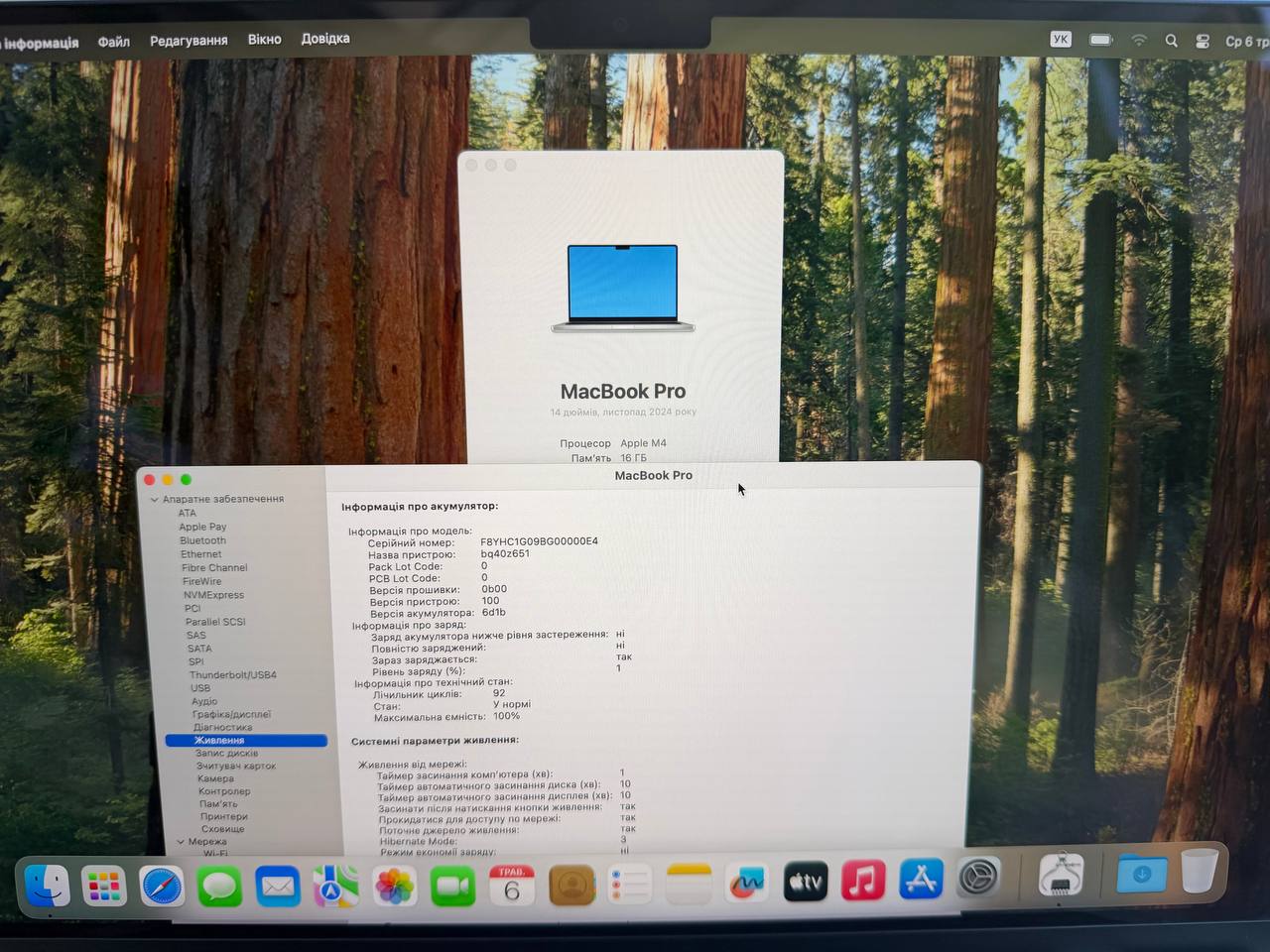Image resolution: width=1270 pixels, height=952 pixels.
Task: Open Contacts app in the Dock
Action: click(571, 885)
